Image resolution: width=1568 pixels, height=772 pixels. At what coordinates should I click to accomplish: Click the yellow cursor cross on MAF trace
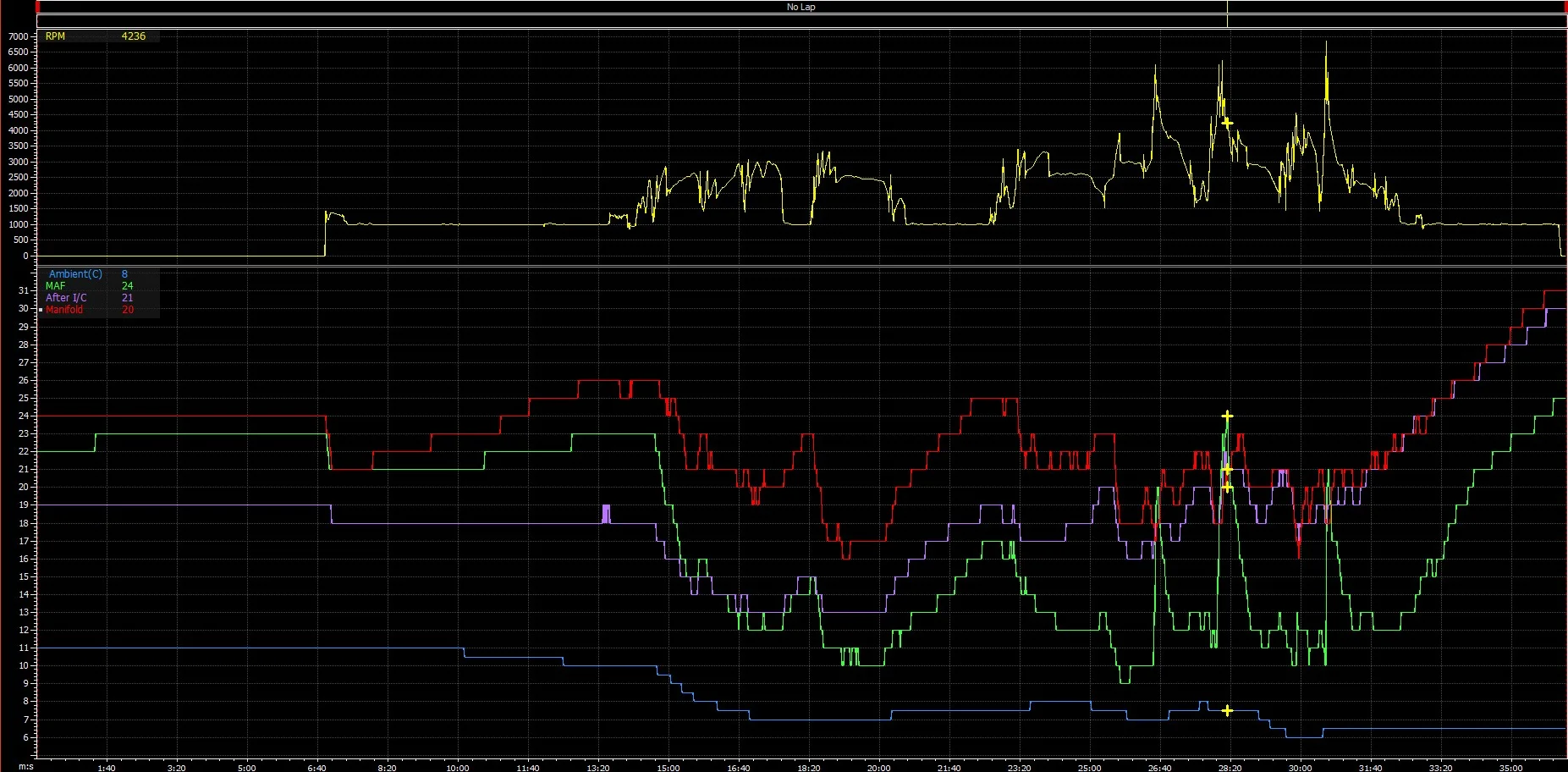1227,416
